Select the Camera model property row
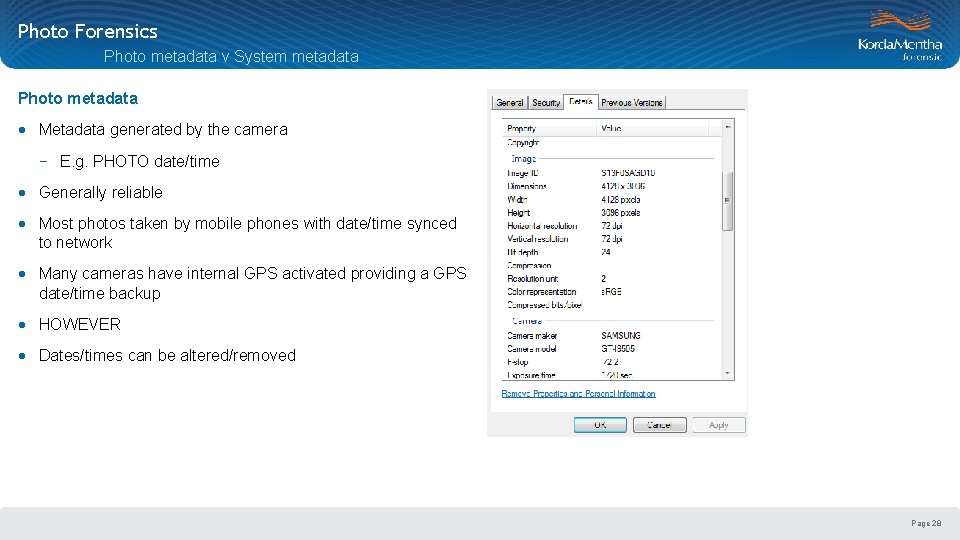Screen dimensions: 960x540 click(x=612, y=349)
